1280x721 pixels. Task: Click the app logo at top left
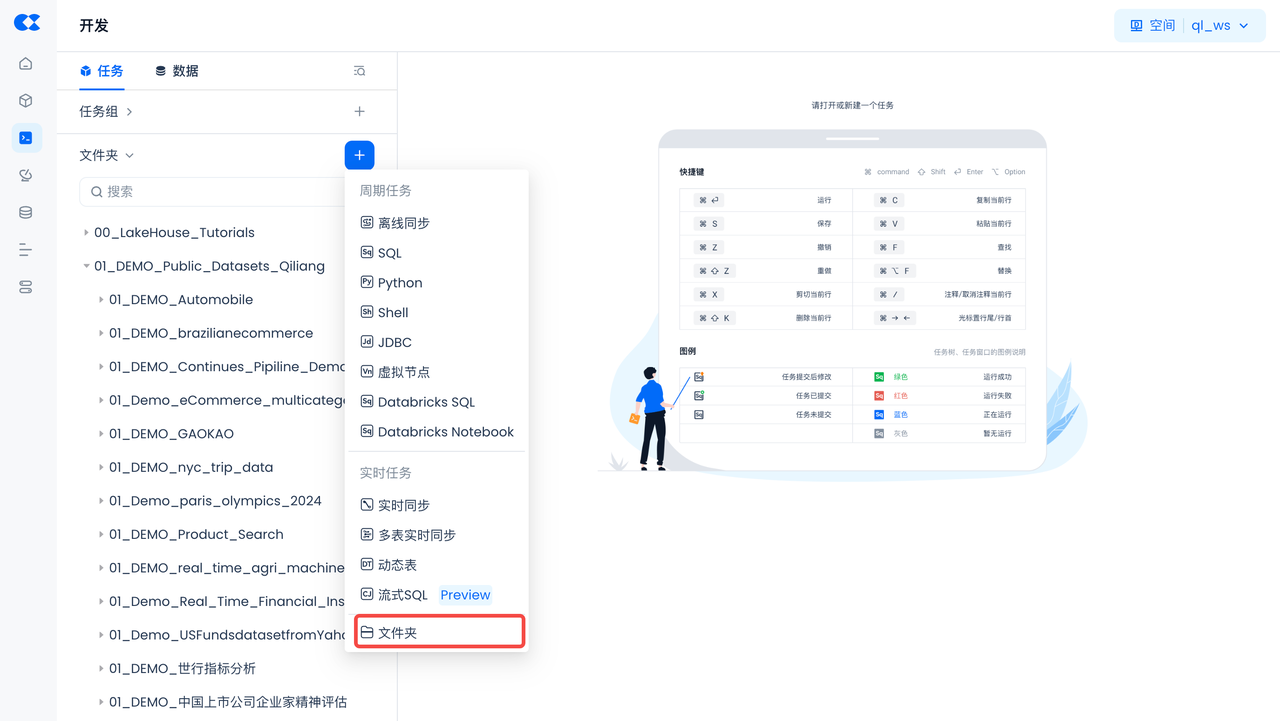click(x=27, y=24)
